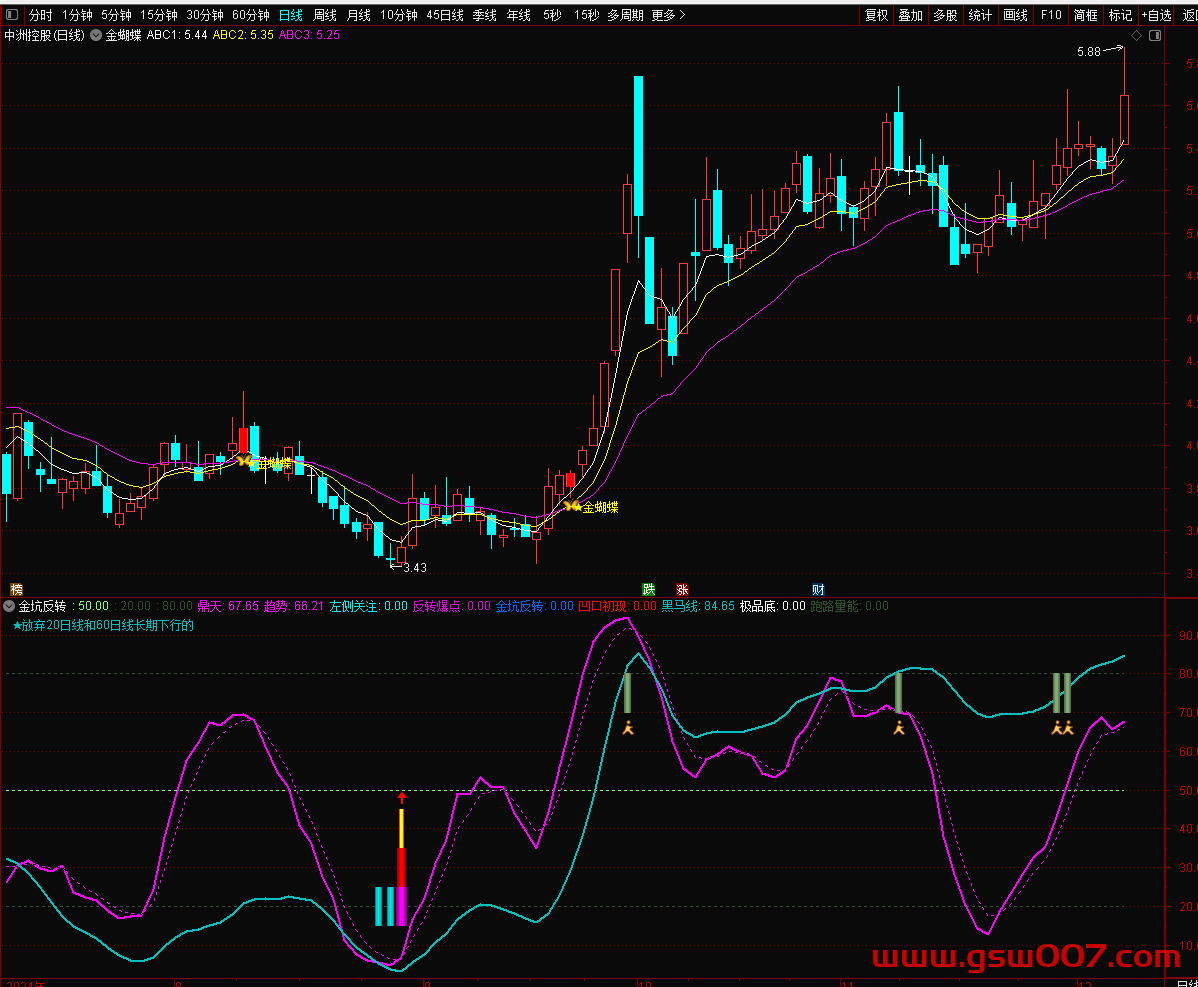Toggle the right side panel icon
This screenshot has height=987, width=1198.
[x=1155, y=36]
